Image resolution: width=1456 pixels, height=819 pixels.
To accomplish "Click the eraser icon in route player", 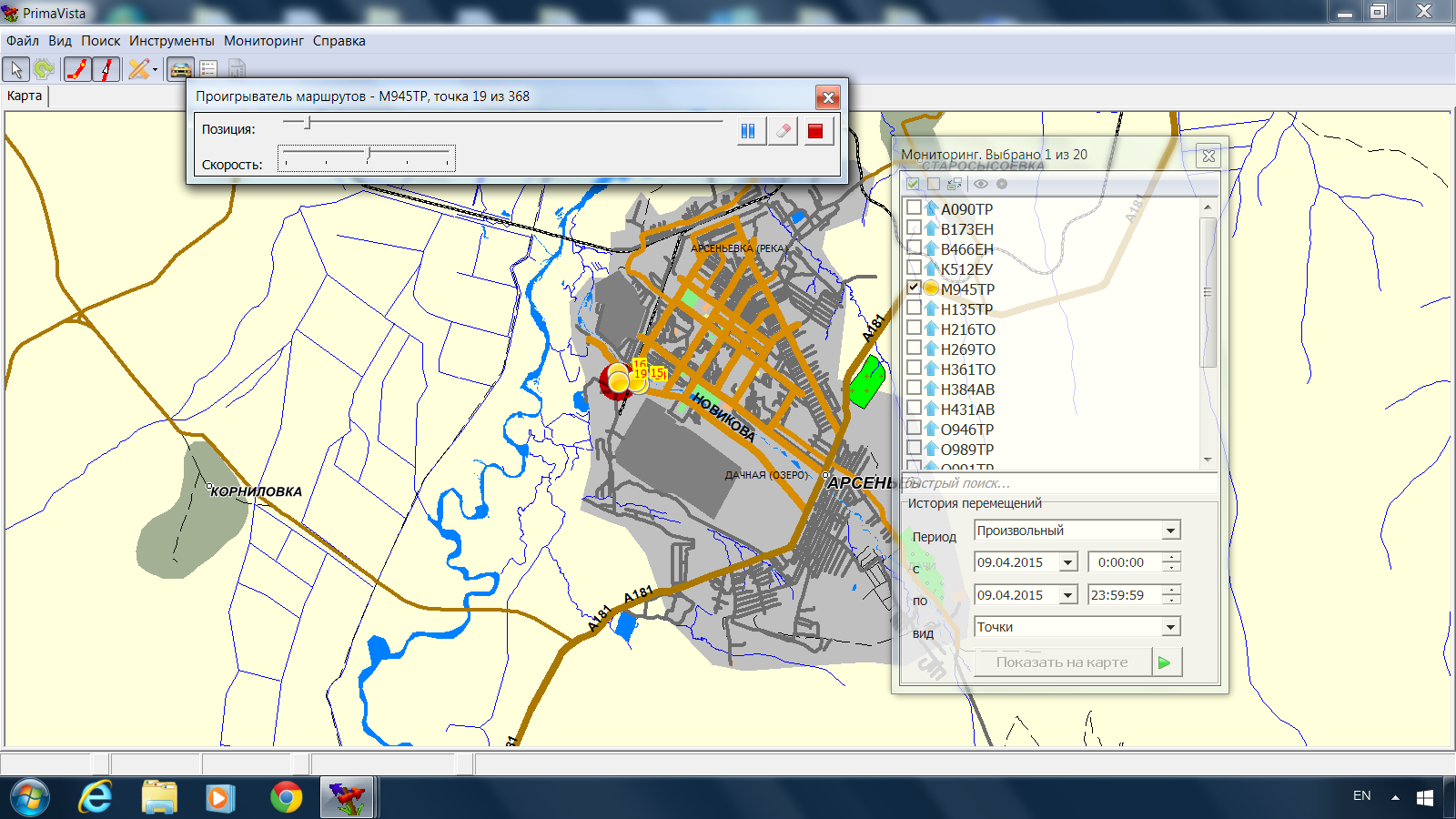I will click(783, 131).
